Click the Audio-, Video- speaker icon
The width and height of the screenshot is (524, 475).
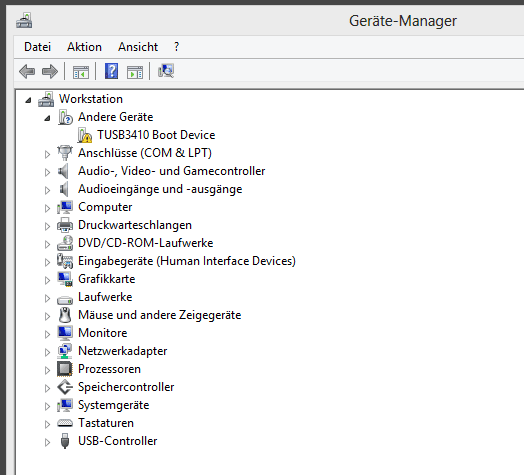[64, 171]
